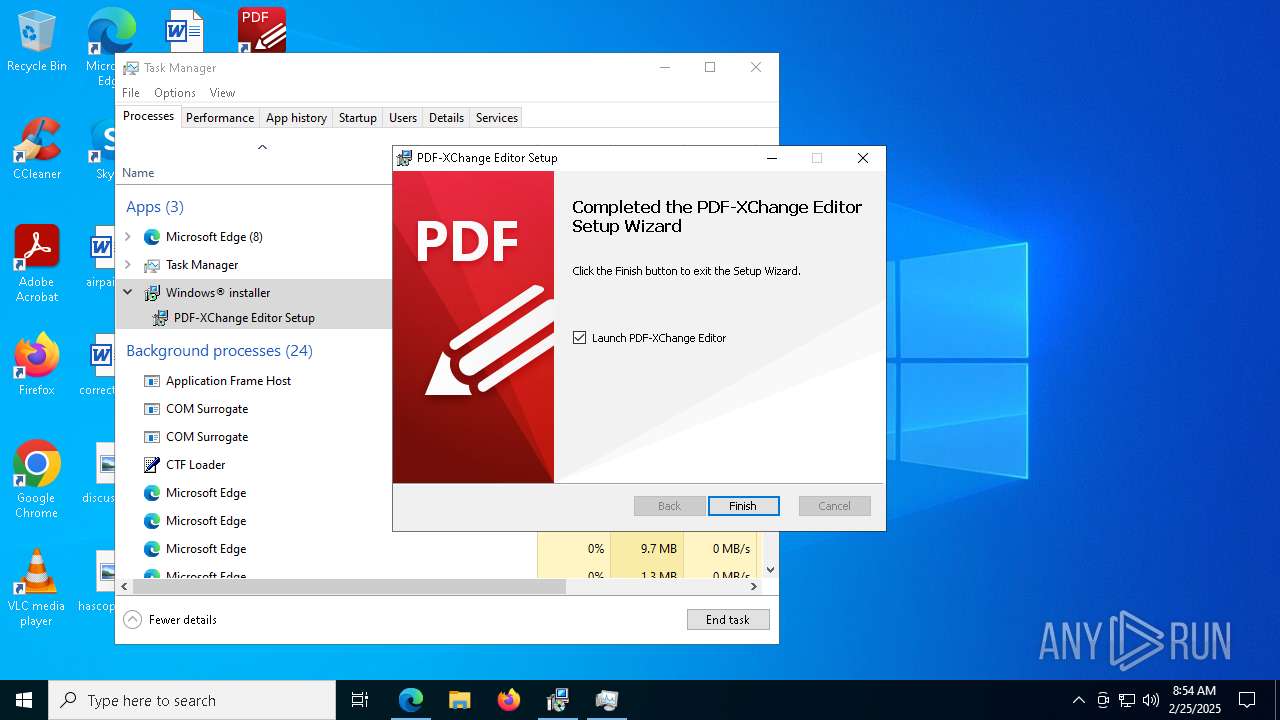Click Background processes (24) group header
This screenshot has width=1280, height=720.
tap(219, 351)
